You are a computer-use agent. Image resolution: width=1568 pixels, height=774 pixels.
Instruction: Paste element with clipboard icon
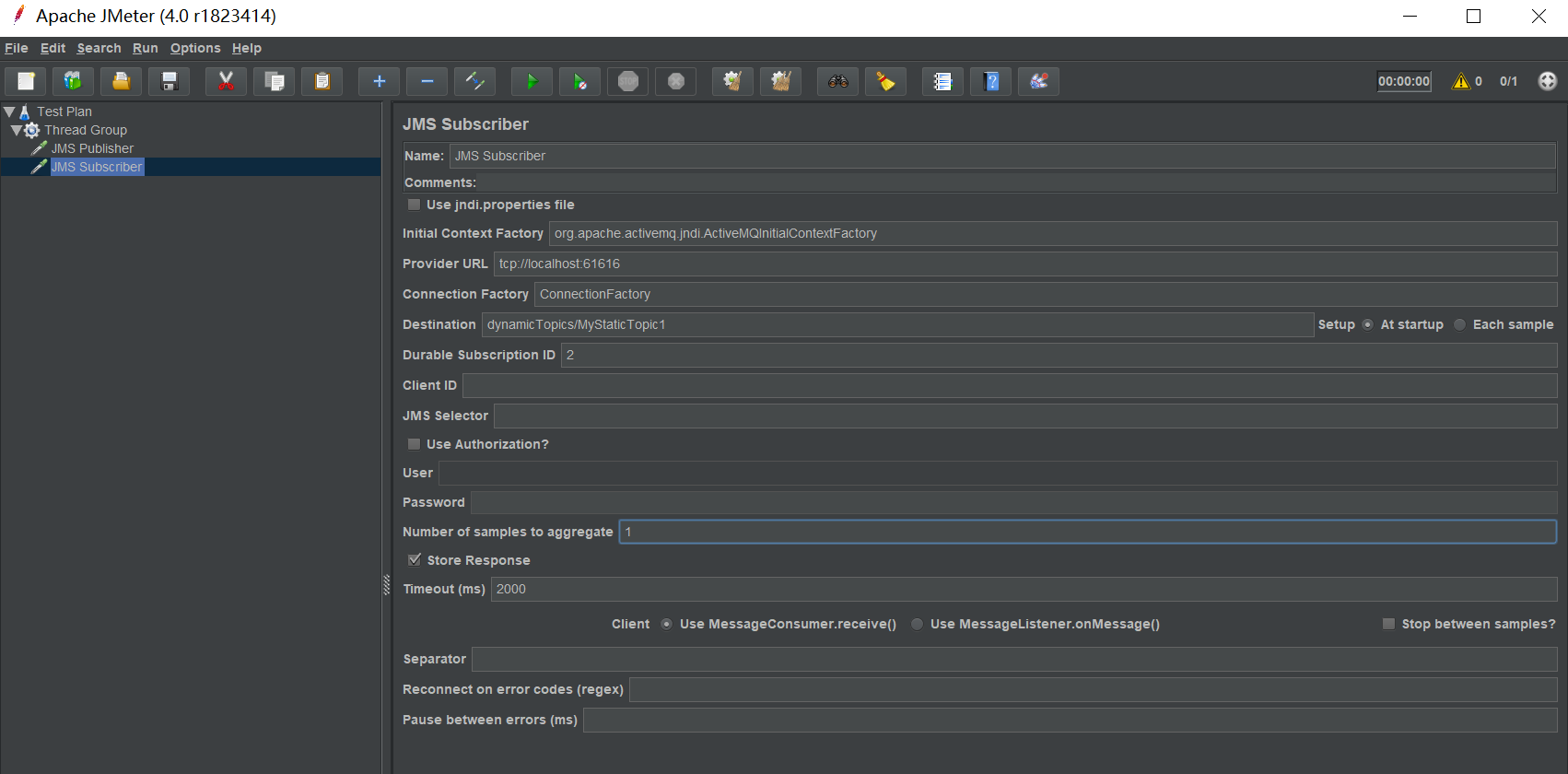pyautogui.click(x=322, y=81)
